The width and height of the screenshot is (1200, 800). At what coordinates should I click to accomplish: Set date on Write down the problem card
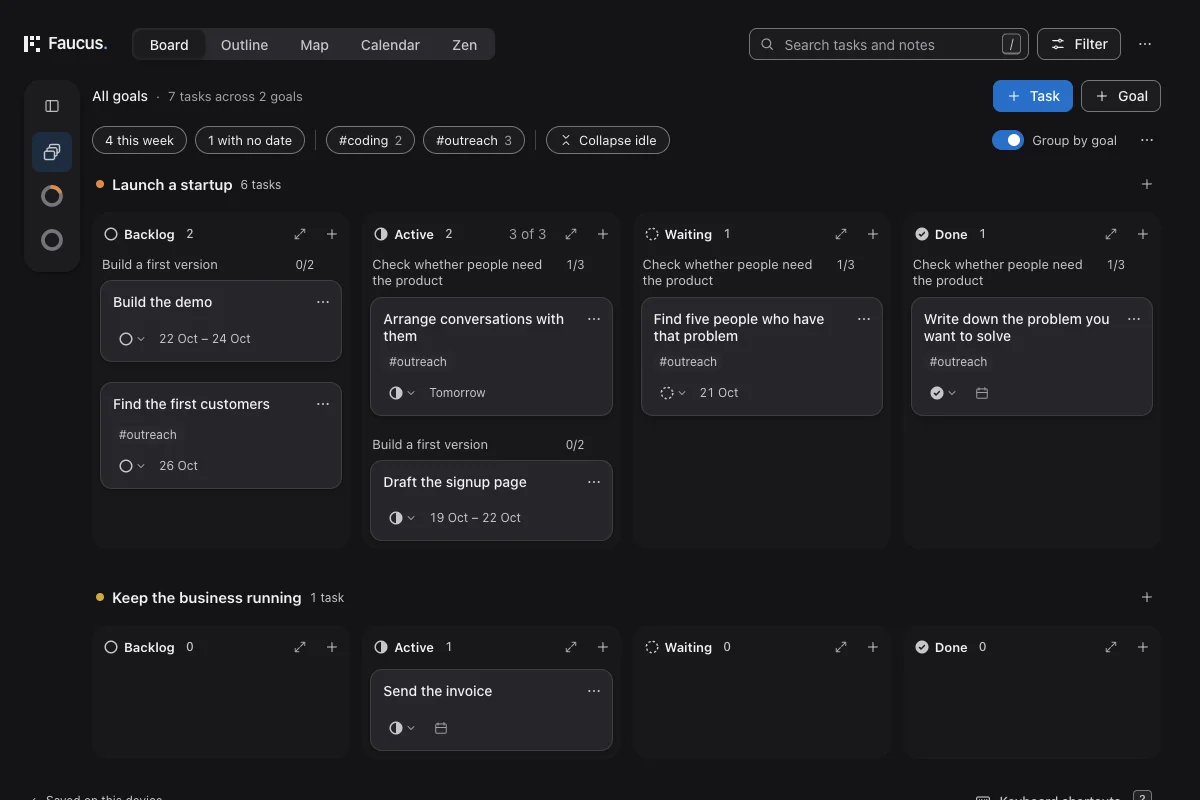[982, 393]
